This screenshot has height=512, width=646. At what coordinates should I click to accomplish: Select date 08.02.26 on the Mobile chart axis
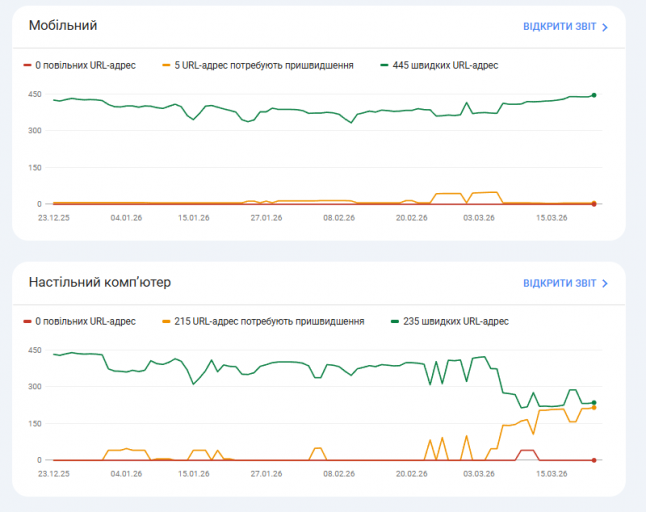click(338, 217)
